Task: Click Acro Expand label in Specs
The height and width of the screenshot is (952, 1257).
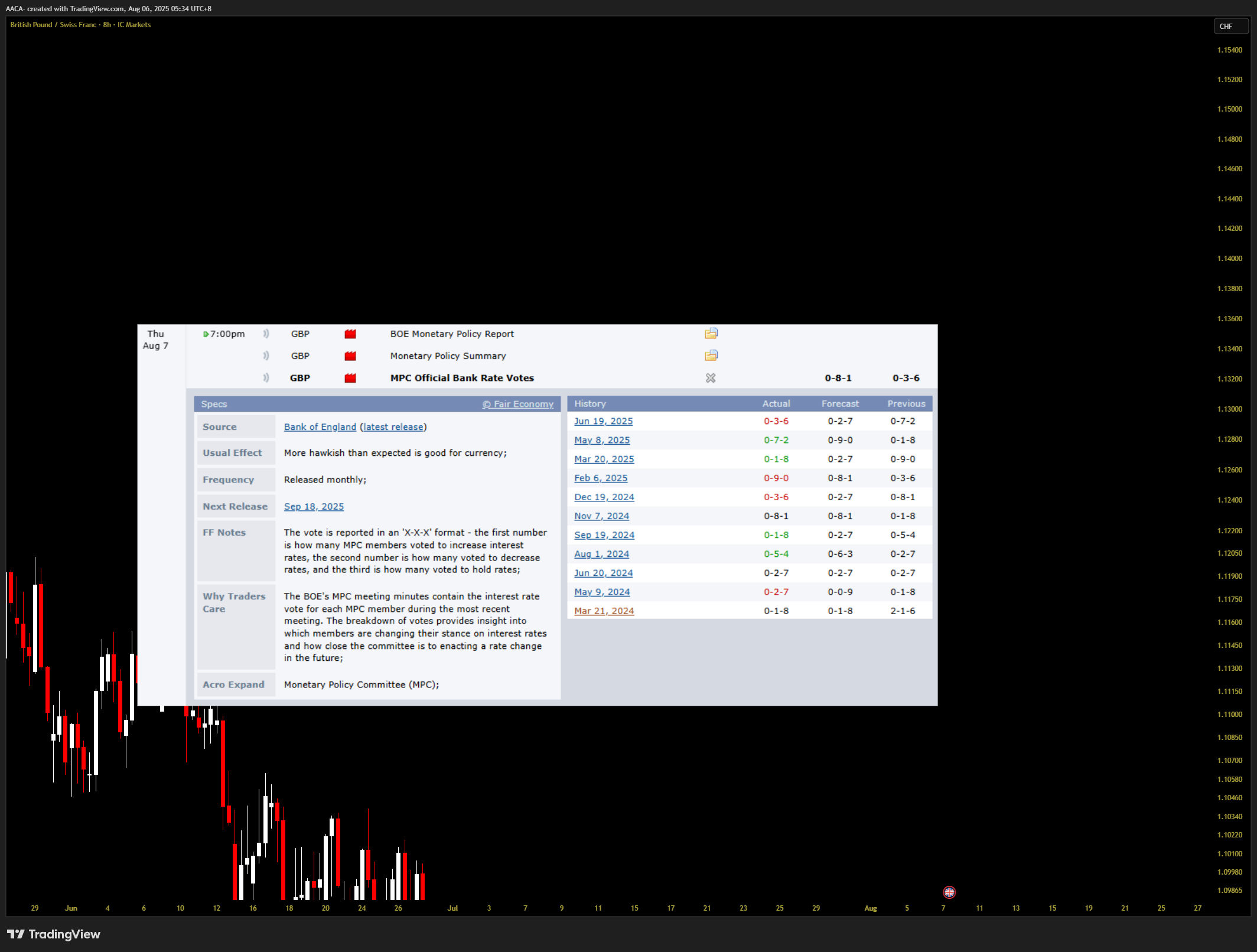Action: point(233,684)
